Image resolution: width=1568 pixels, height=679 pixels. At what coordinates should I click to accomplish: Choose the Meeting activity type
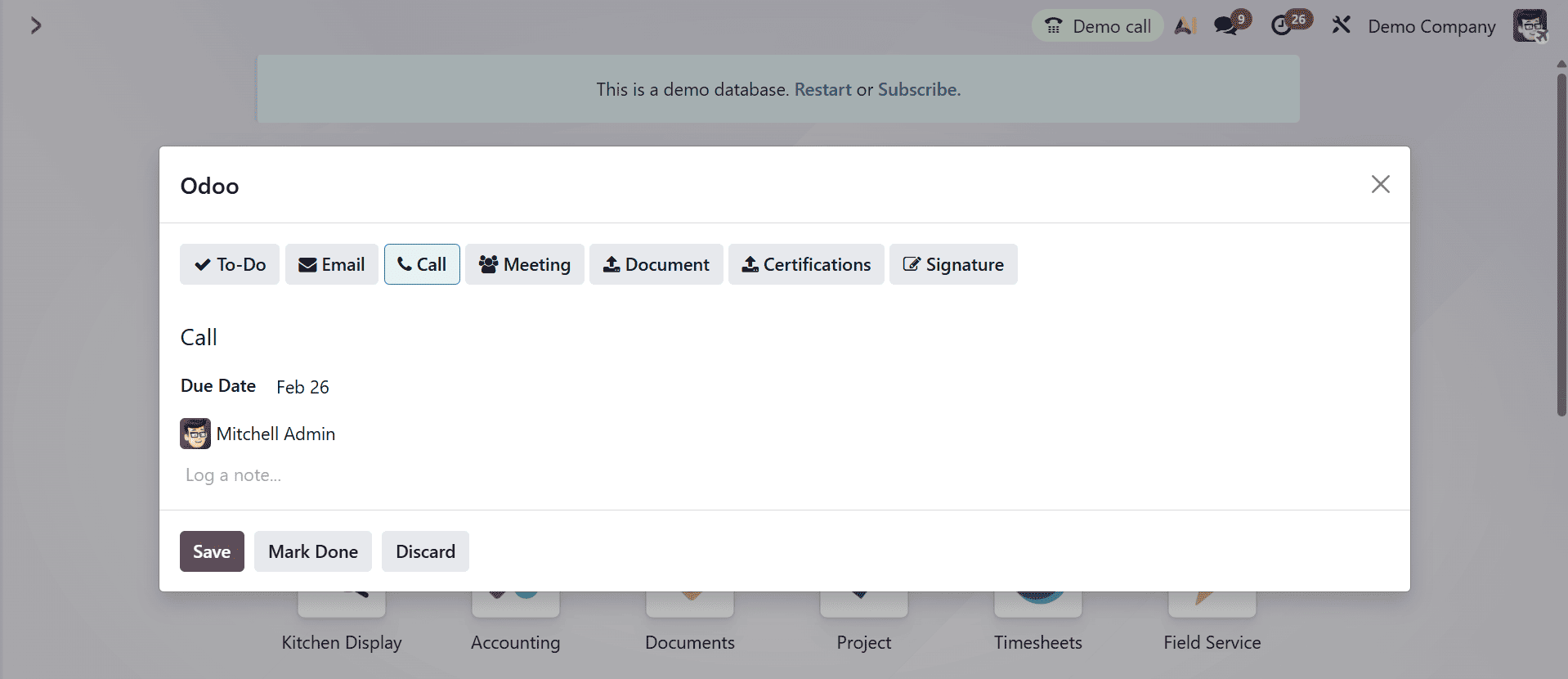pyautogui.click(x=524, y=264)
